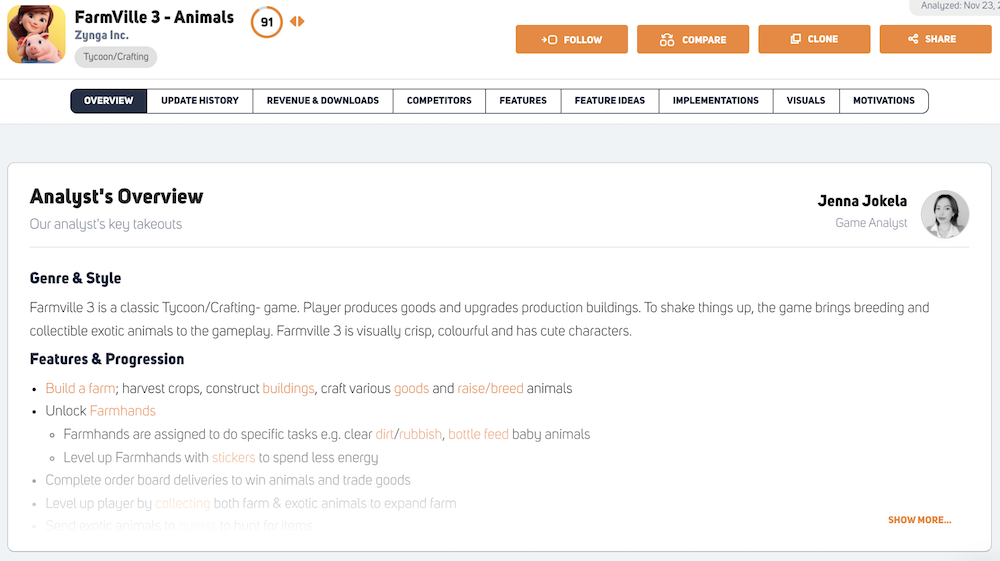
Task: Click Jenna Jokela's profile photo
Action: point(945,214)
